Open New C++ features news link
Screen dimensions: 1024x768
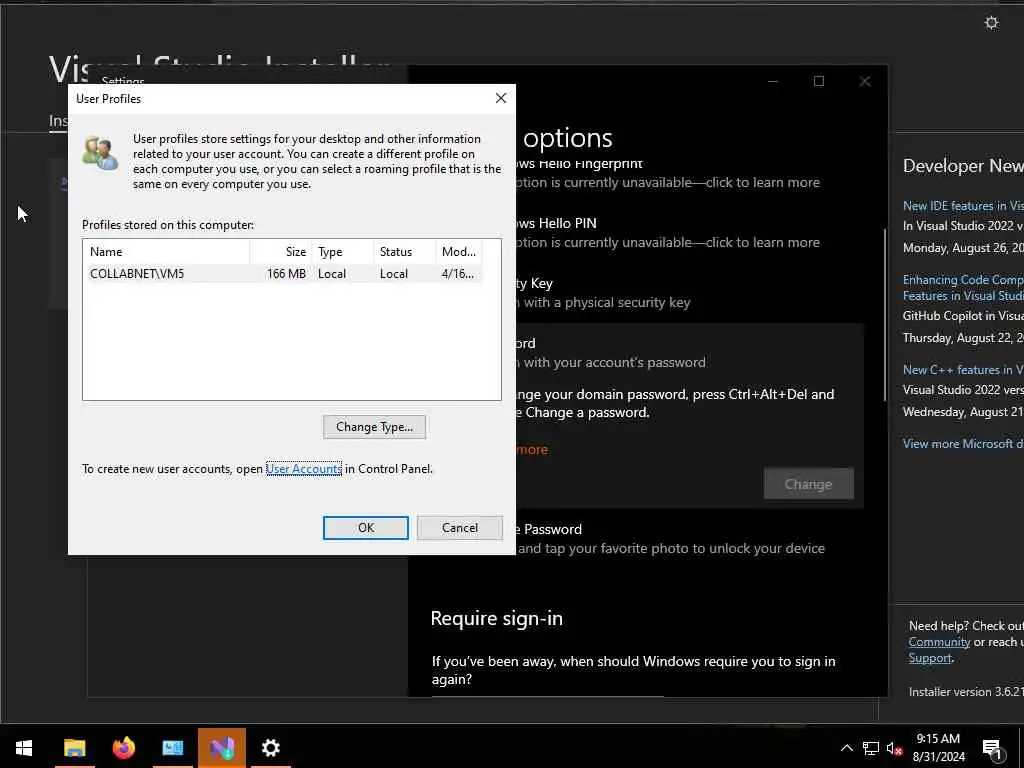(x=963, y=370)
